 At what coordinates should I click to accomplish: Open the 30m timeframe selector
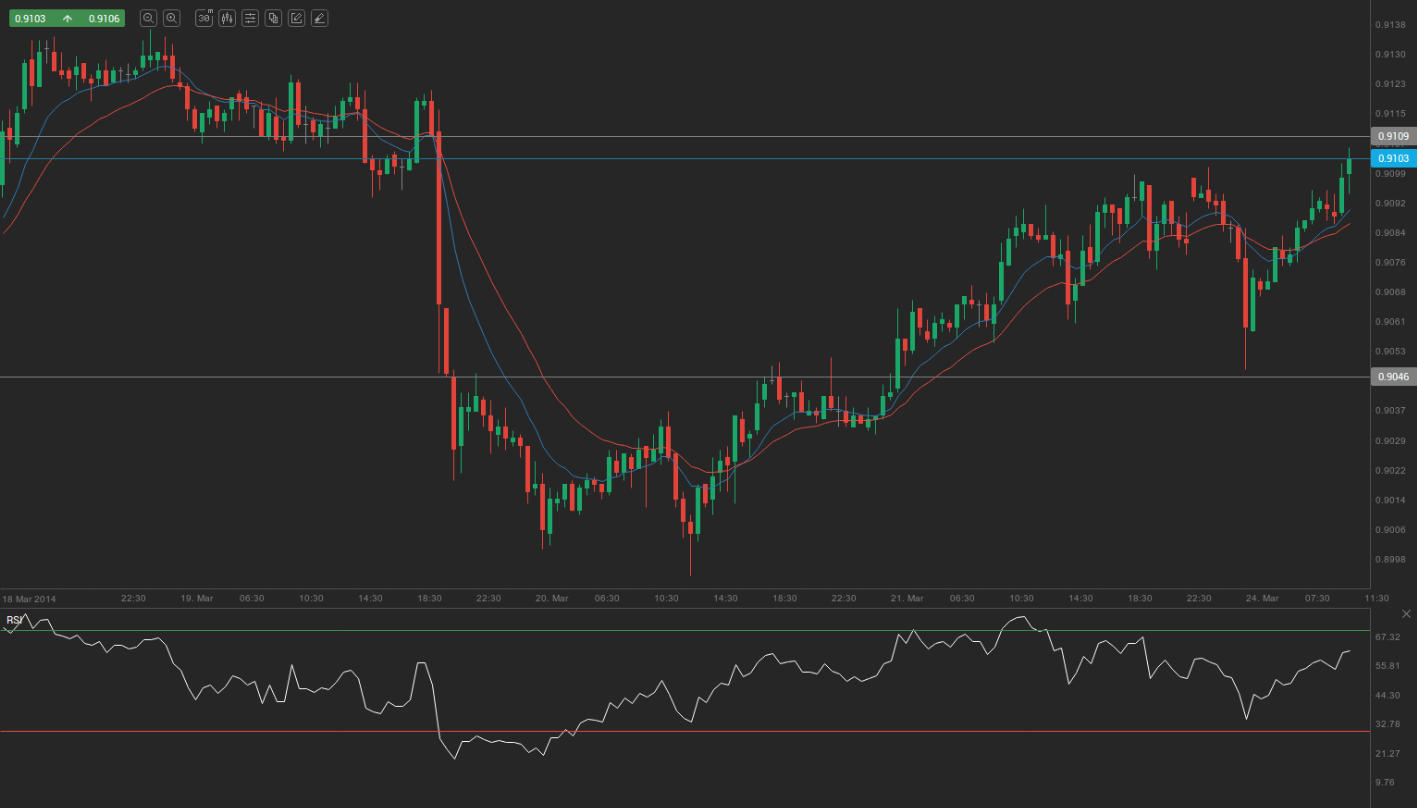(204, 18)
